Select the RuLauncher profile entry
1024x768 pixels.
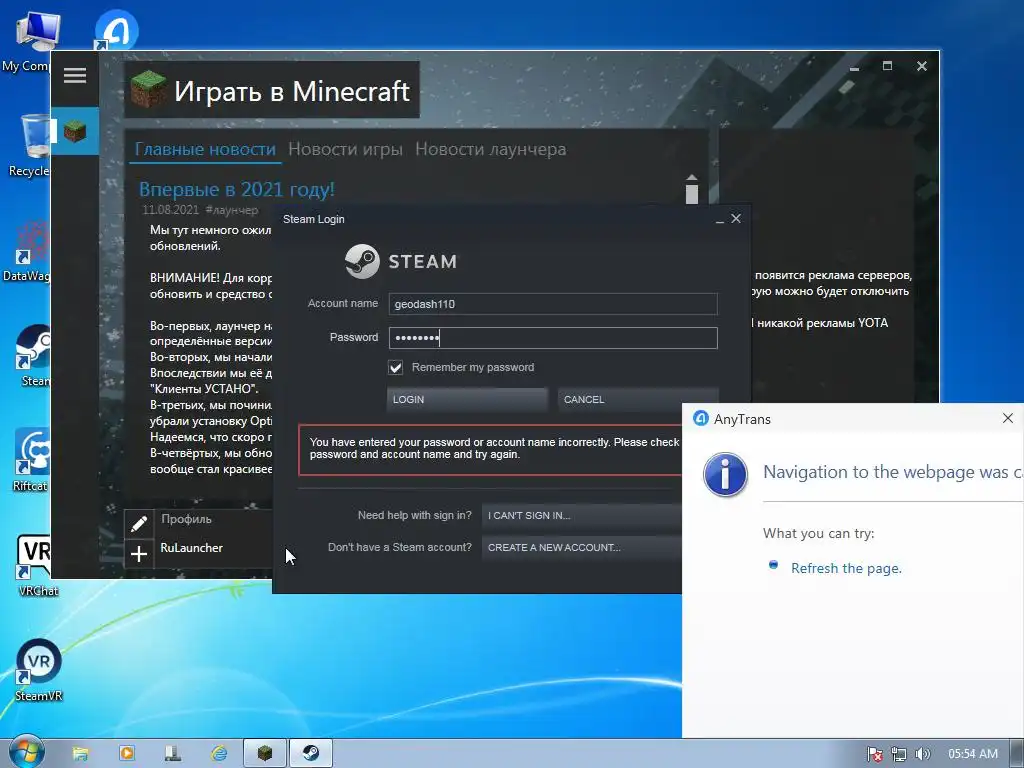[x=191, y=548]
